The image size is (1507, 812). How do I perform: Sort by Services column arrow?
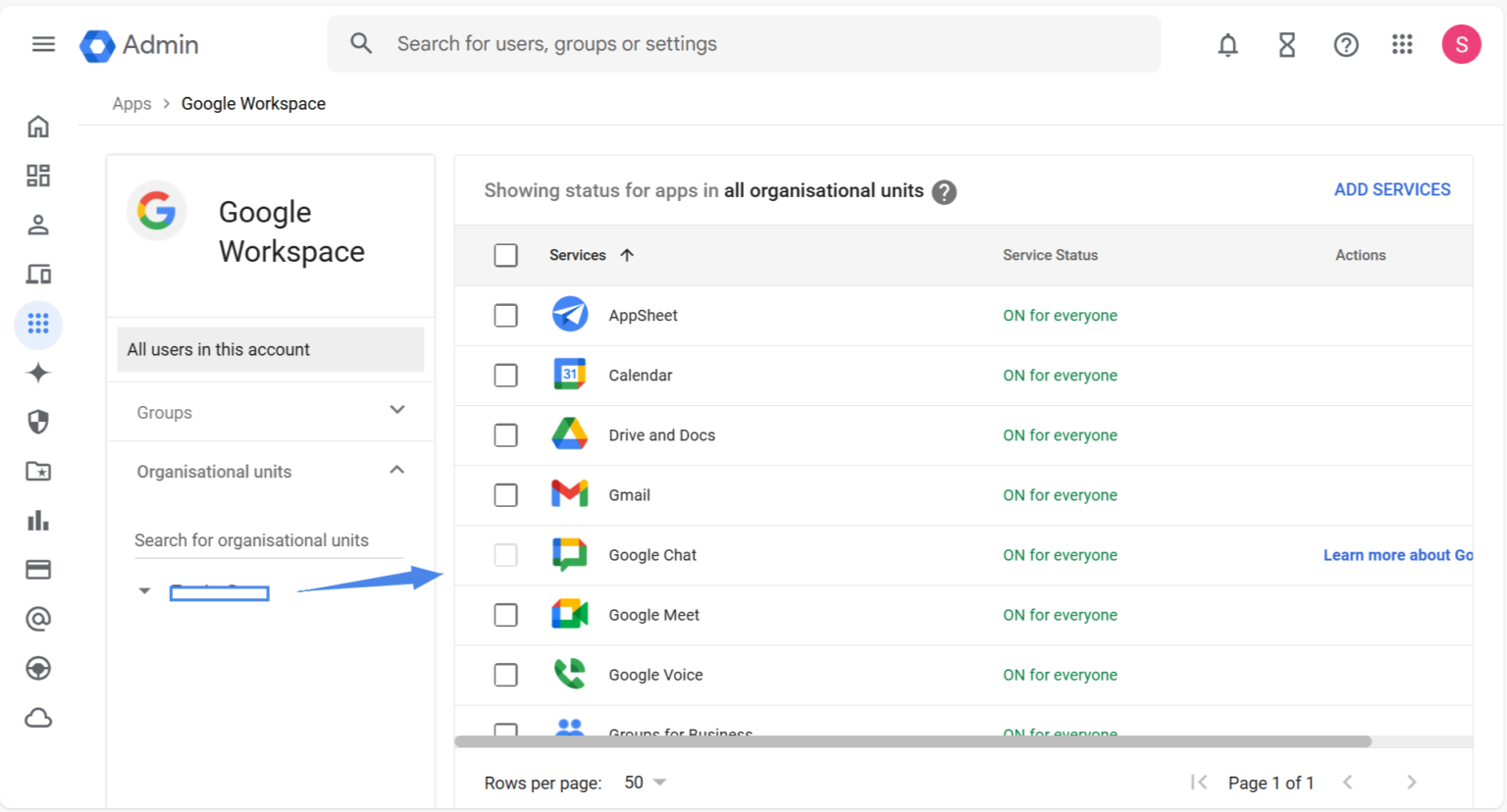click(x=627, y=255)
